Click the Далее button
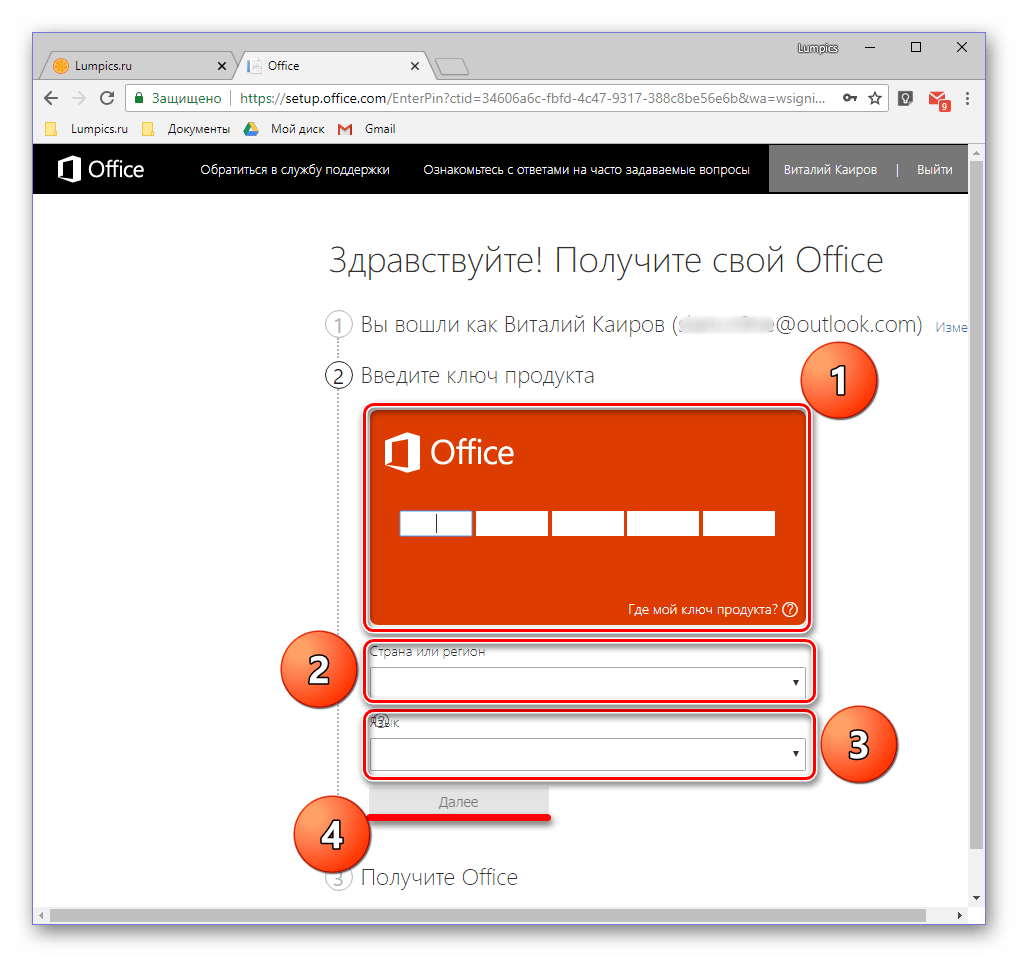 [x=458, y=801]
